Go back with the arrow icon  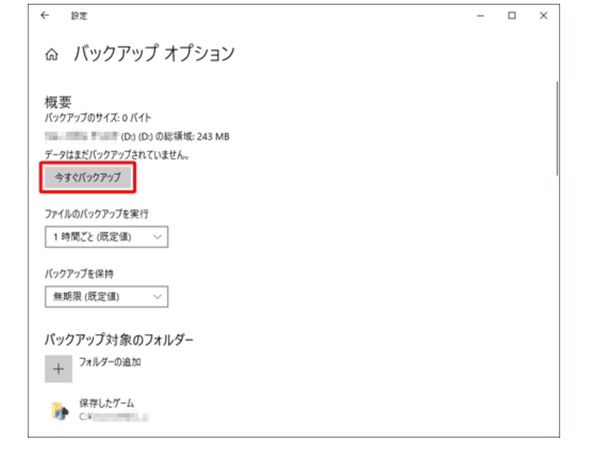click(45, 15)
